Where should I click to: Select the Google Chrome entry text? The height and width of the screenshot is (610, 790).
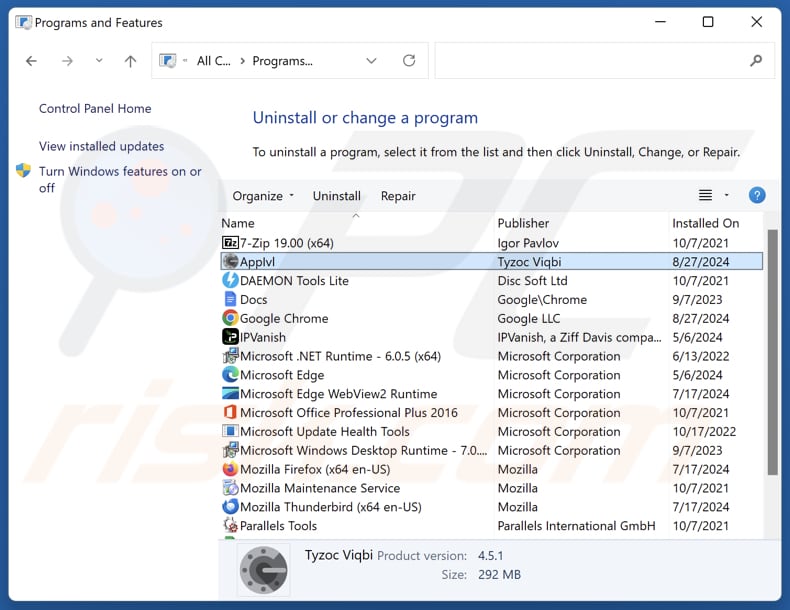pos(284,318)
